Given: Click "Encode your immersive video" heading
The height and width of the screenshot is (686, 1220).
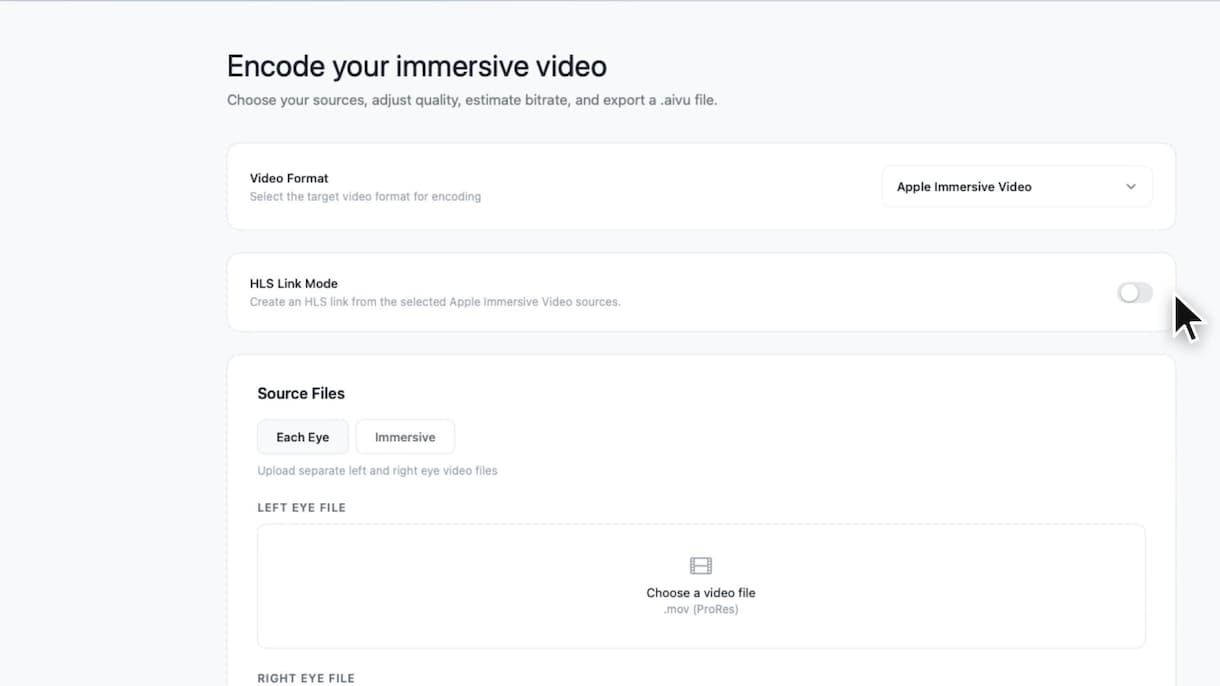Looking at the screenshot, I should pyautogui.click(x=417, y=66).
